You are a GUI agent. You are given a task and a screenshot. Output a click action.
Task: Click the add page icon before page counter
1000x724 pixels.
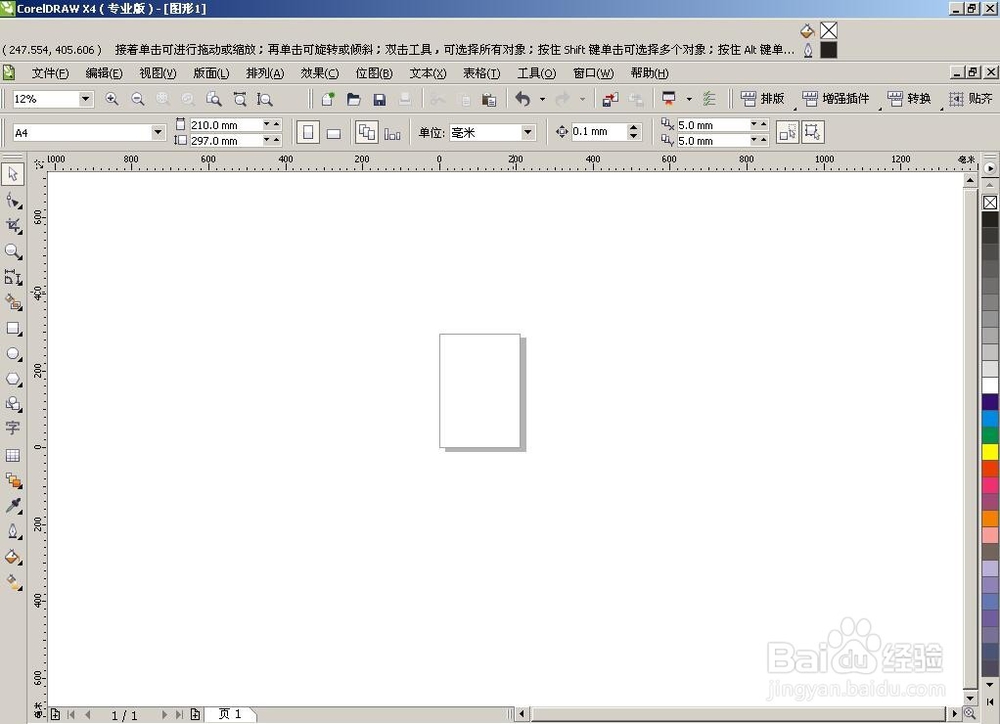point(55,714)
